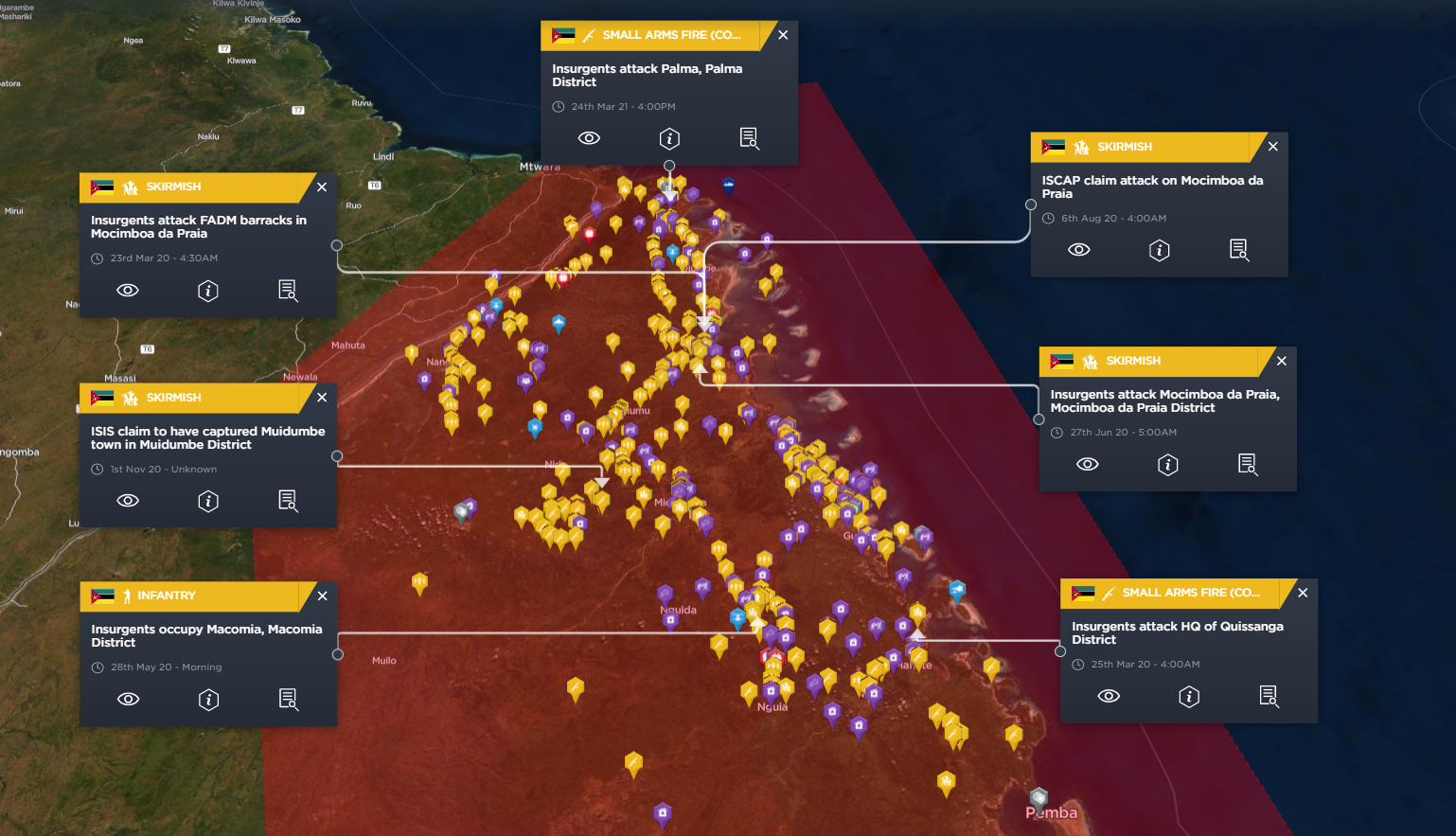
Task: Open report icon on Quissanga HQ card
Action: pyautogui.click(x=1269, y=696)
